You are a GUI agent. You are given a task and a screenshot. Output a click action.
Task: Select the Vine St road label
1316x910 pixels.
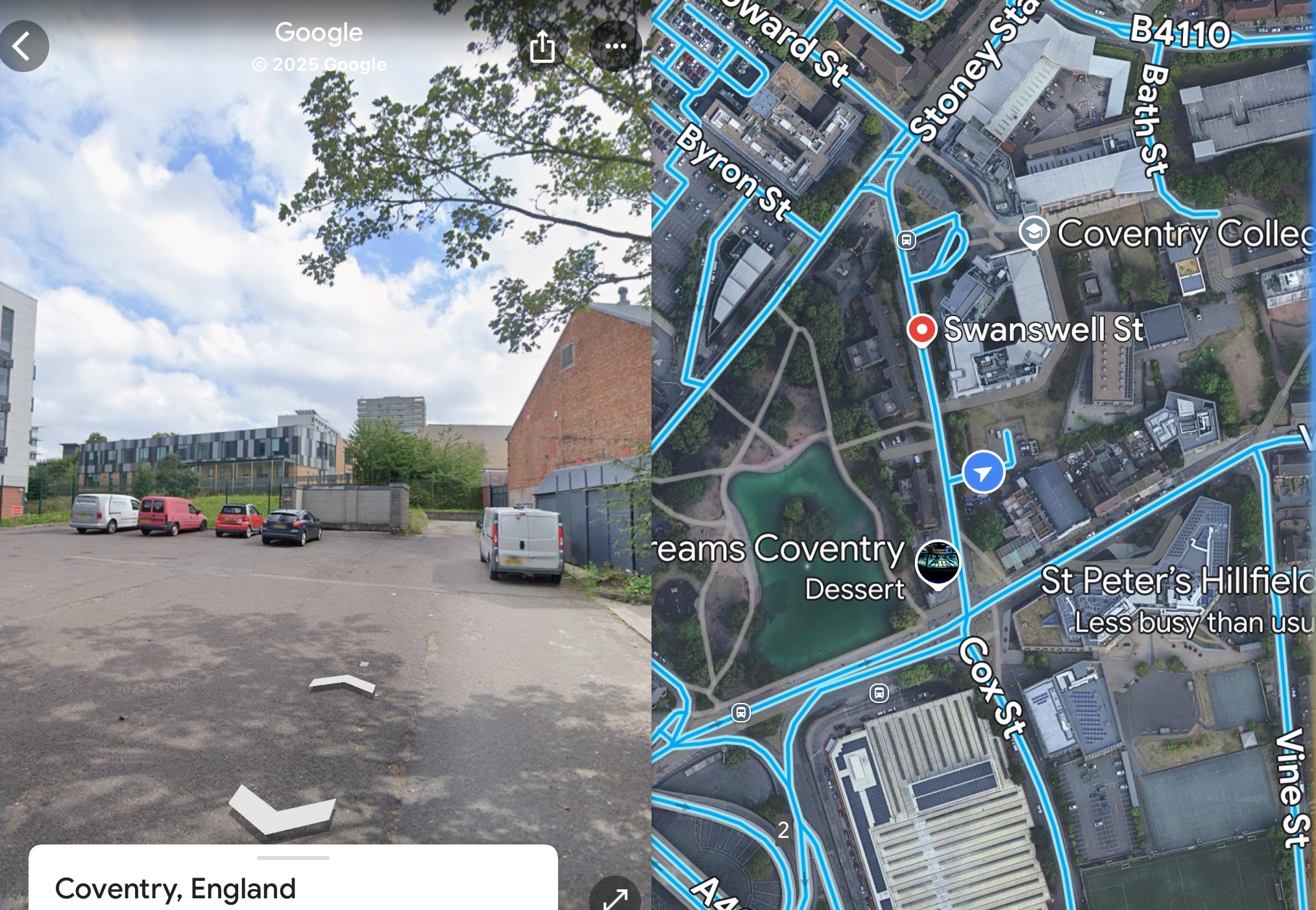click(1291, 788)
